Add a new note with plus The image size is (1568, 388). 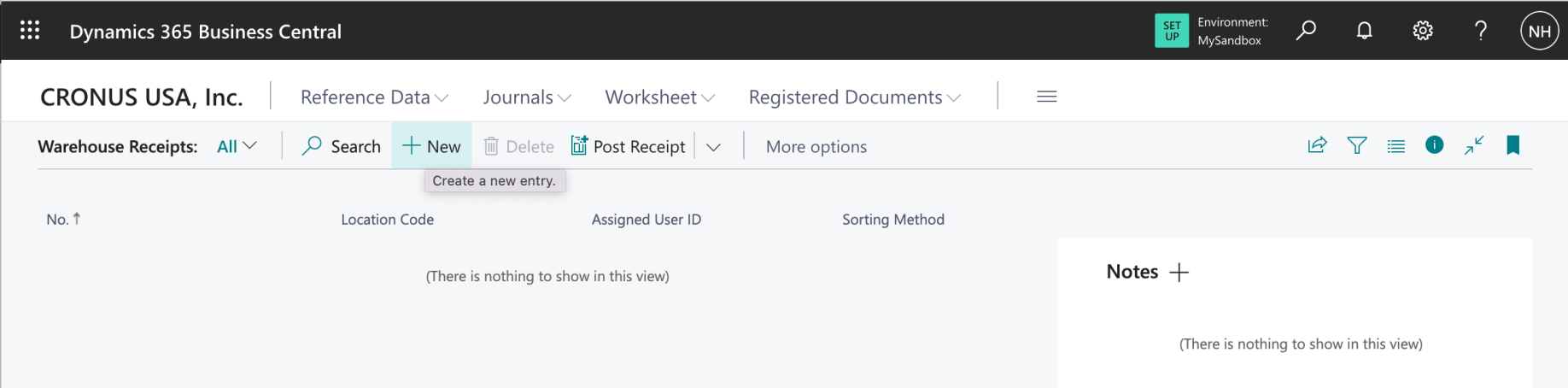(x=1179, y=273)
